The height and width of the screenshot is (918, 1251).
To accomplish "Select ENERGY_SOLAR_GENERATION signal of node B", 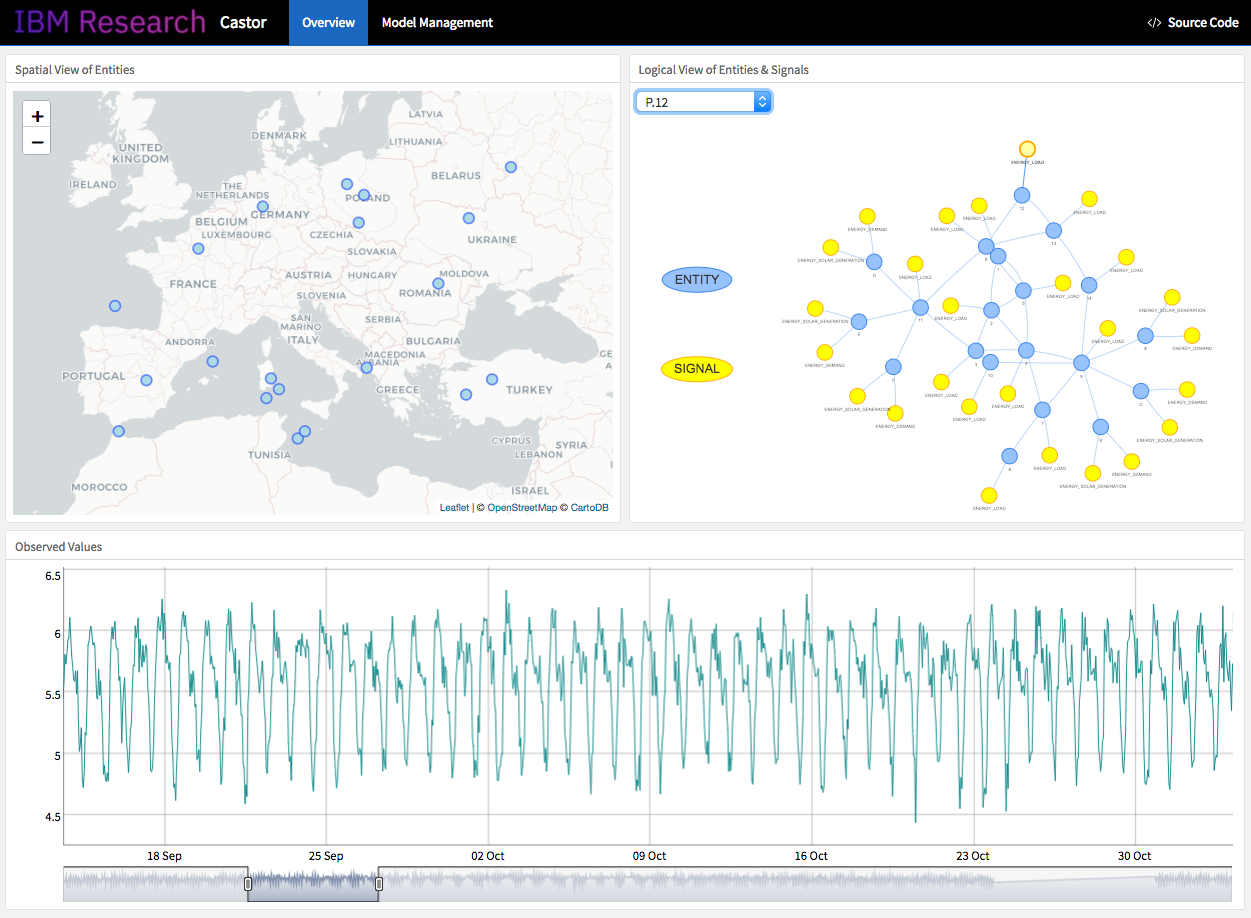I will click(x=1093, y=473).
